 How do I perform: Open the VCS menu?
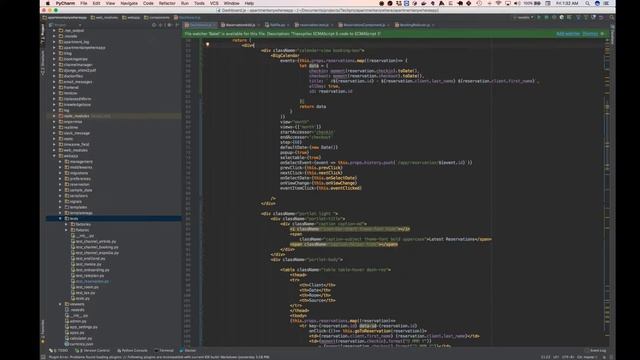(x=214, y=3)
